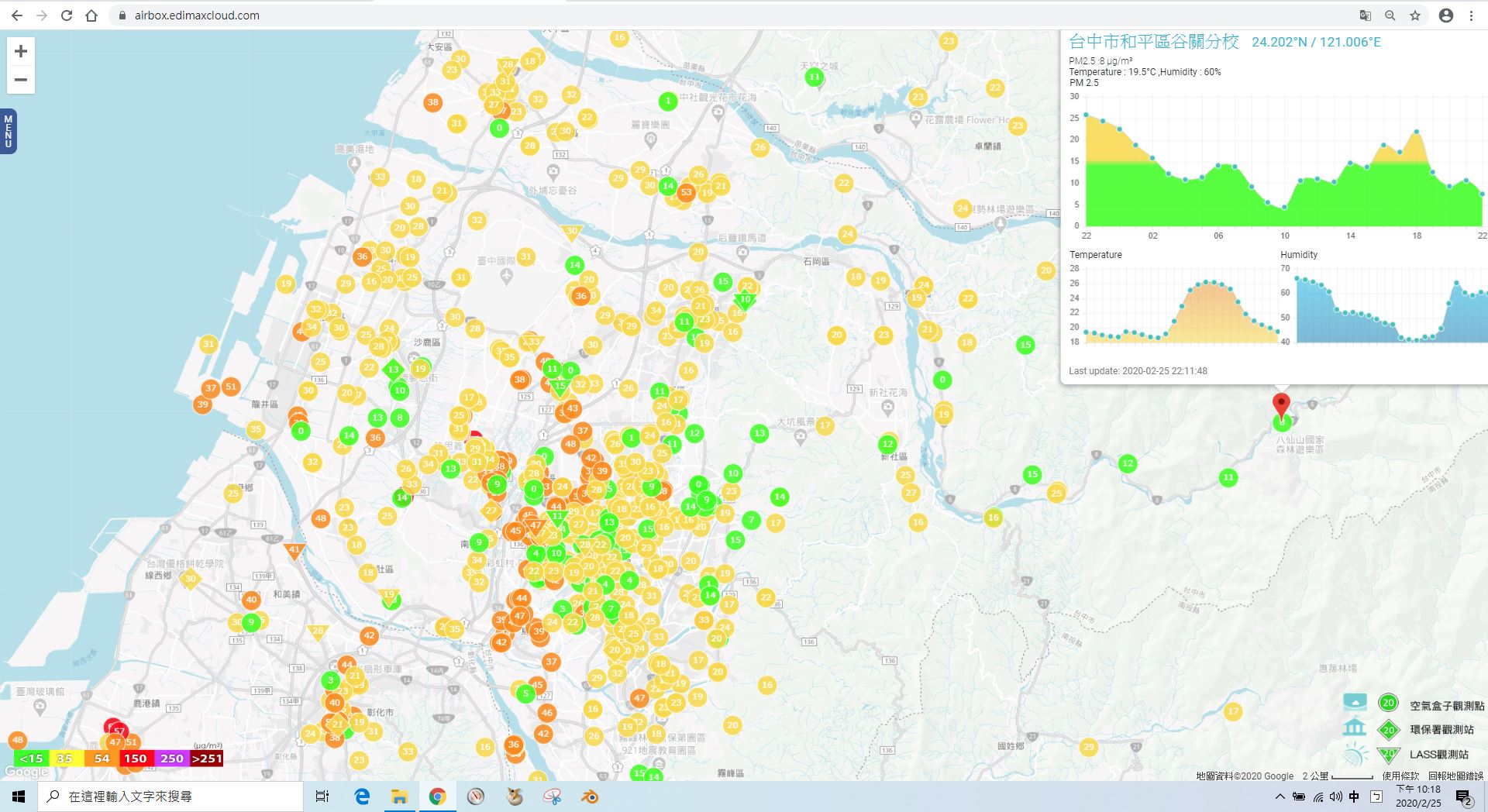Zoom in on the map
The image size is (1488, 812).
pyautogui.click(x=21, y=52)
